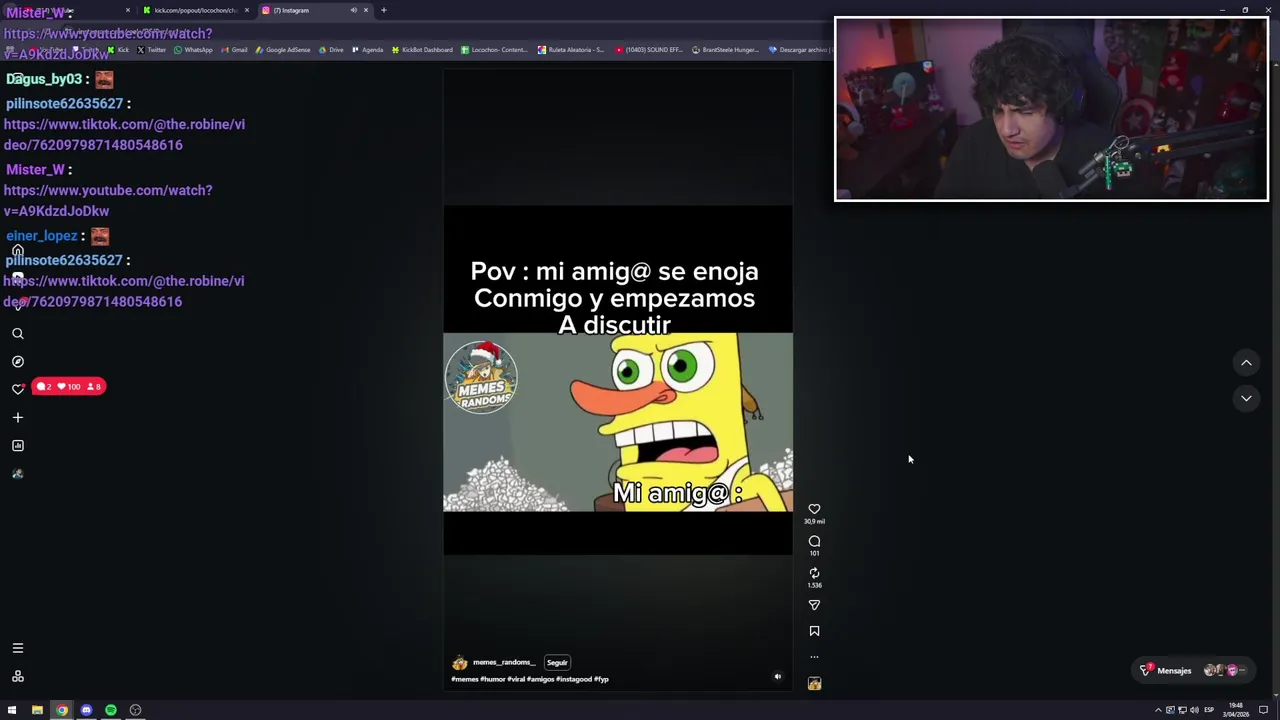Open comments on the reel (101)
1280x720 pixels.
[x=814, y=541]
